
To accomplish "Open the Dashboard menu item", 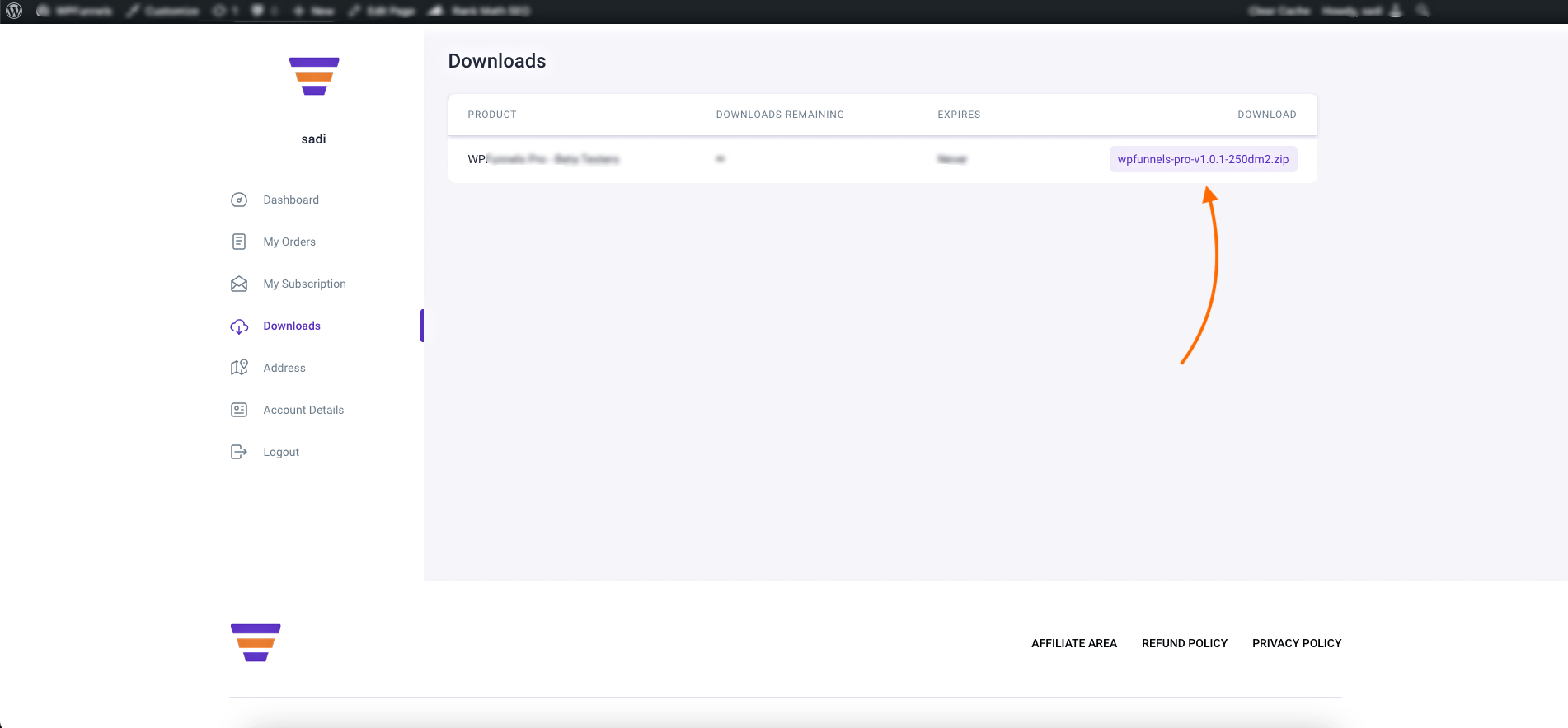I will [291, 200].
